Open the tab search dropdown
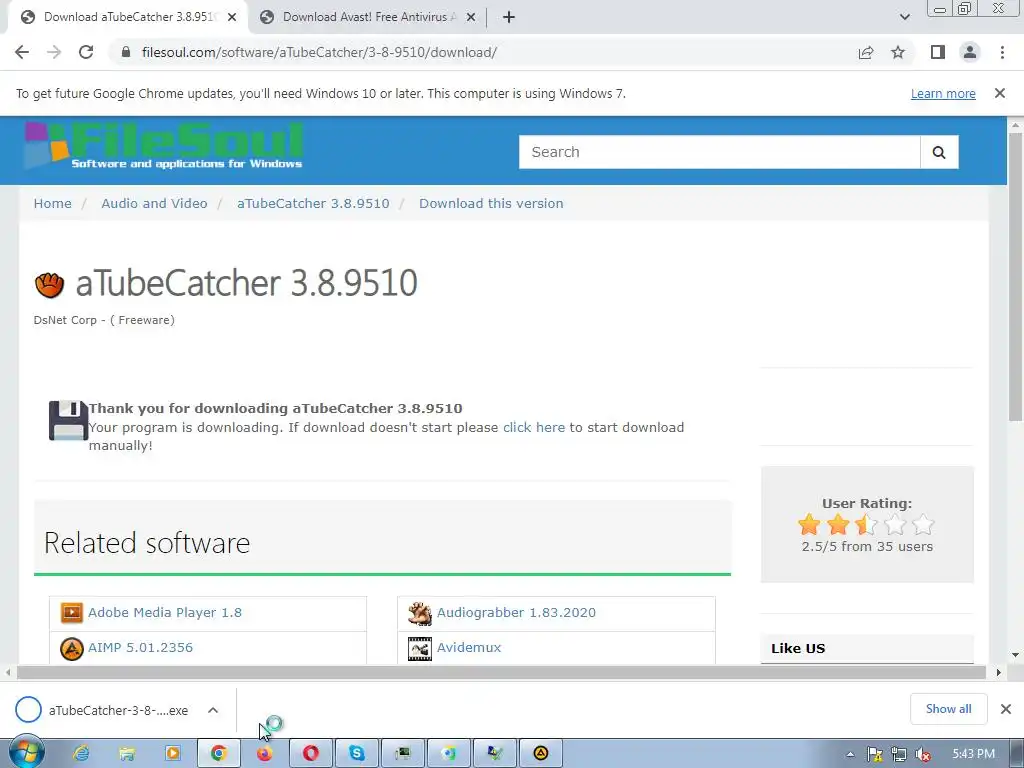 click(x=904, y=17)
